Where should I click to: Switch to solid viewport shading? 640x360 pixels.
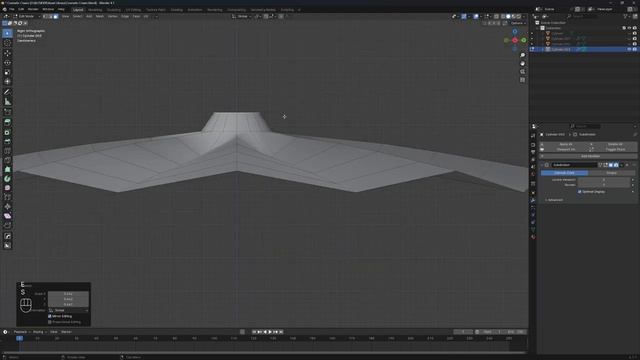coord(508,16)
